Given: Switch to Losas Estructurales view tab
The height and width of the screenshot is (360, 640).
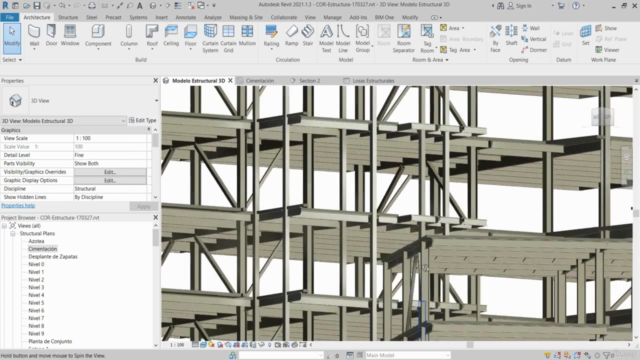Looking at the screenshot, I should [373, 81].
